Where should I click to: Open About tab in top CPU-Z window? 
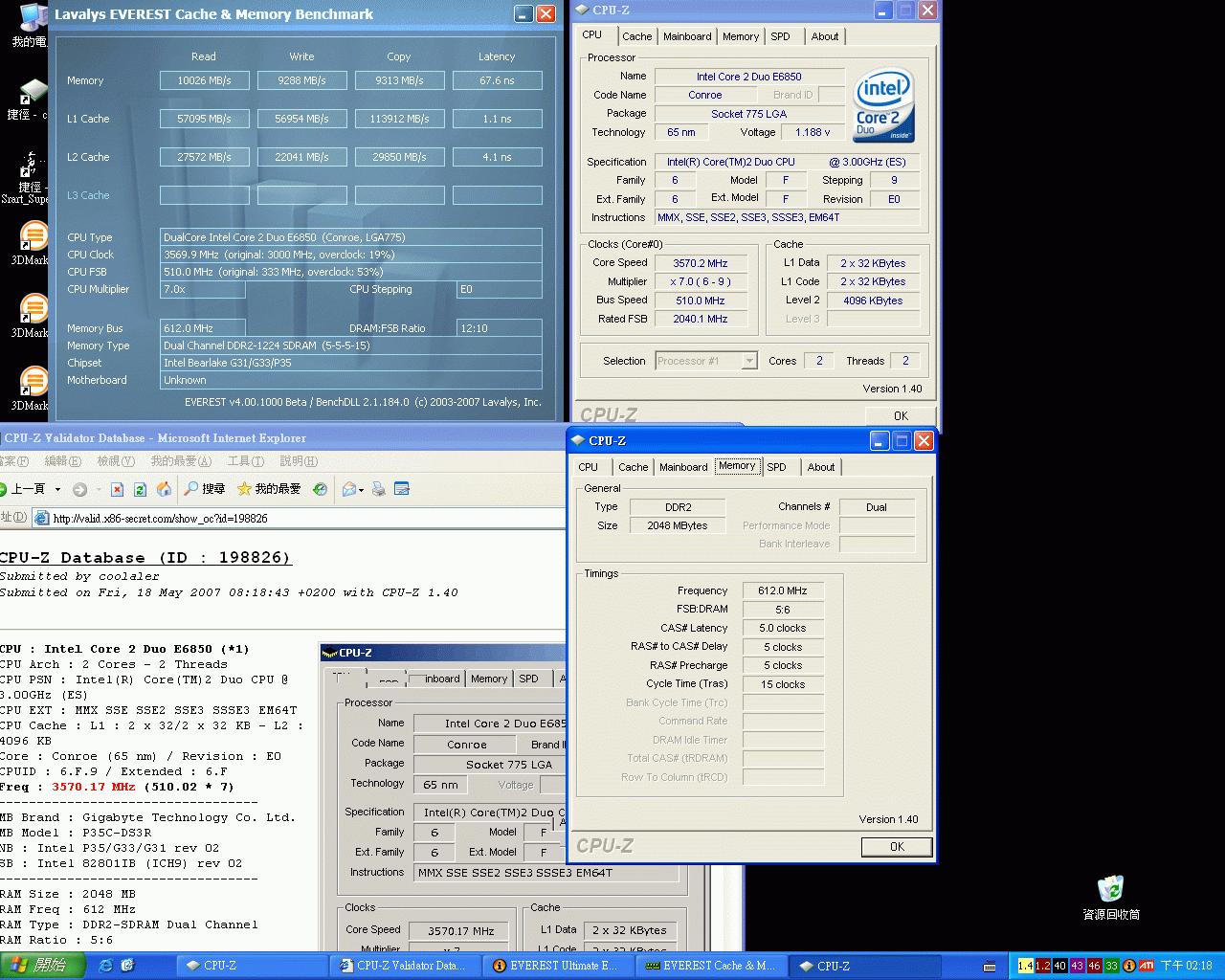click(825, 36)
